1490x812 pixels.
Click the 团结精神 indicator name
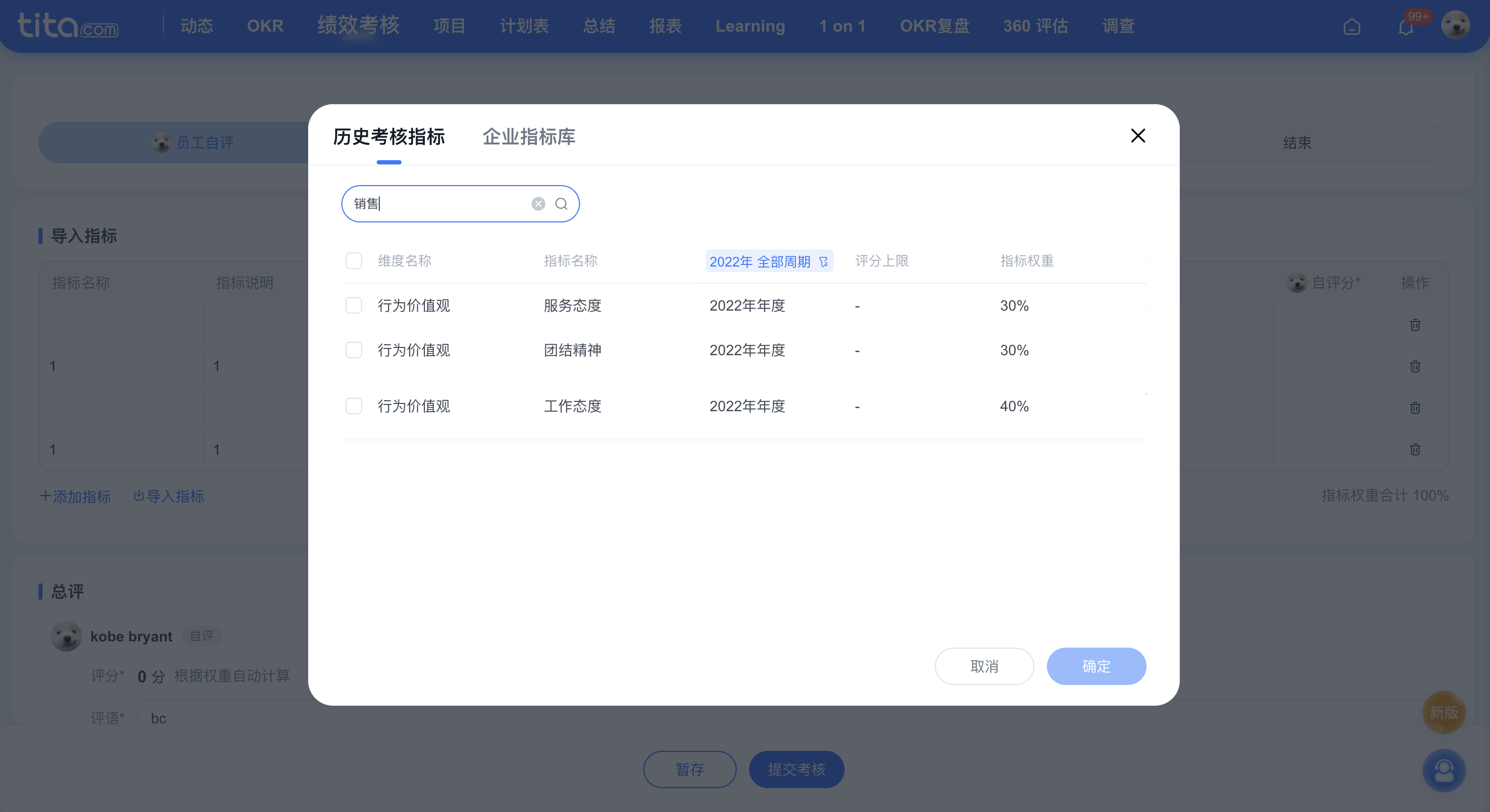coord(573,350)
